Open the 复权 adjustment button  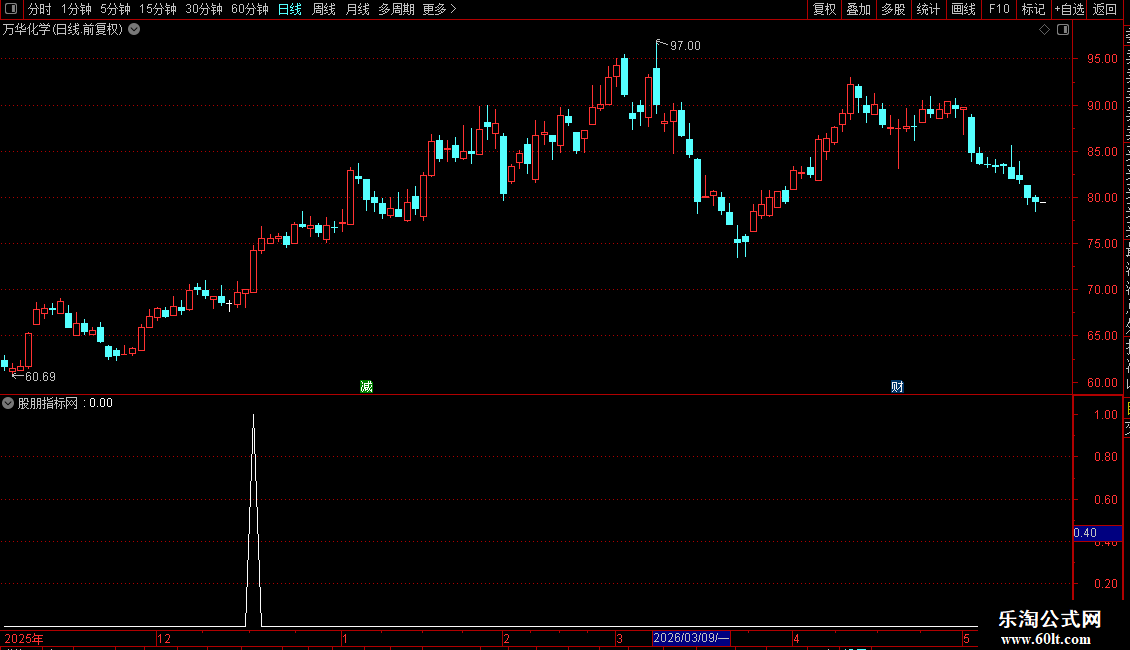click(824, 9)
